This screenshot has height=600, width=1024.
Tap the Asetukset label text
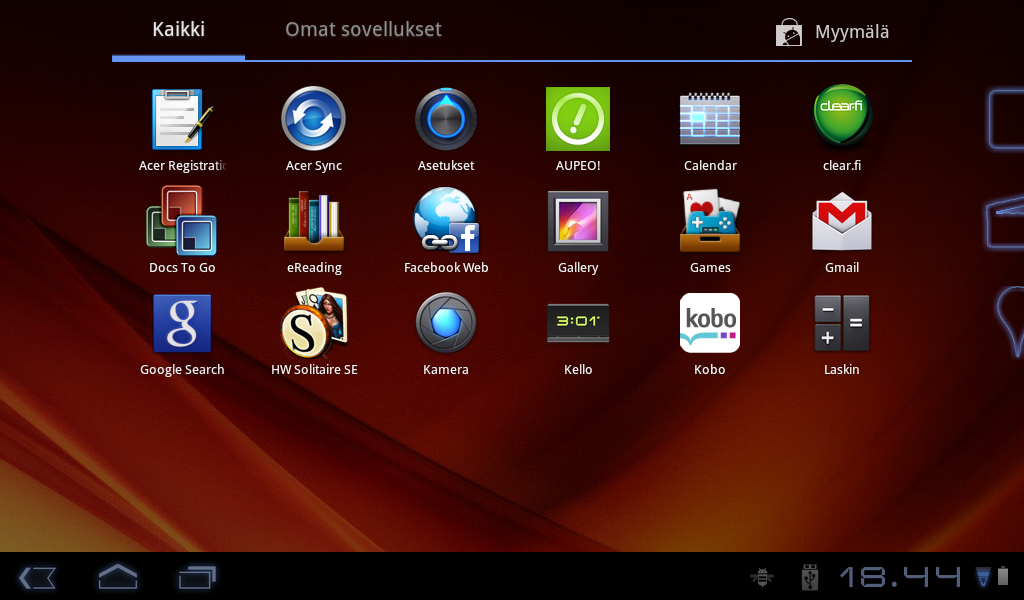pos(446,166)
